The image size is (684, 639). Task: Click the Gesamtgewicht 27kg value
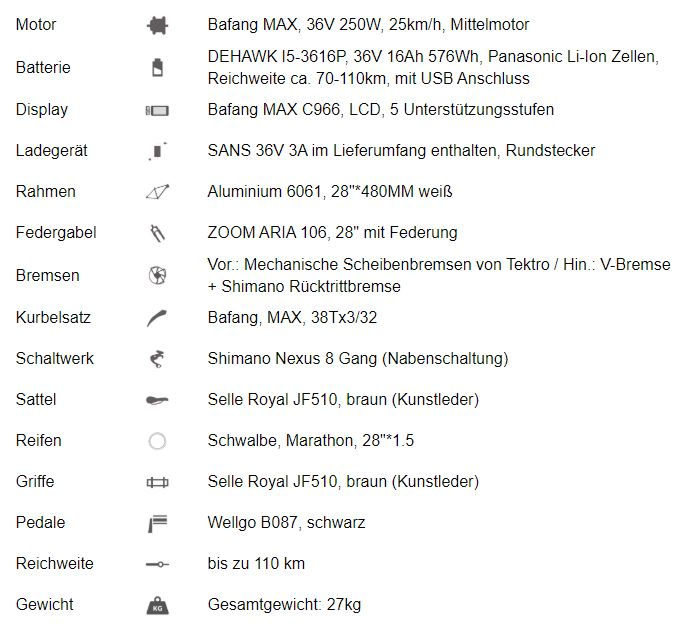pos(284,605)
